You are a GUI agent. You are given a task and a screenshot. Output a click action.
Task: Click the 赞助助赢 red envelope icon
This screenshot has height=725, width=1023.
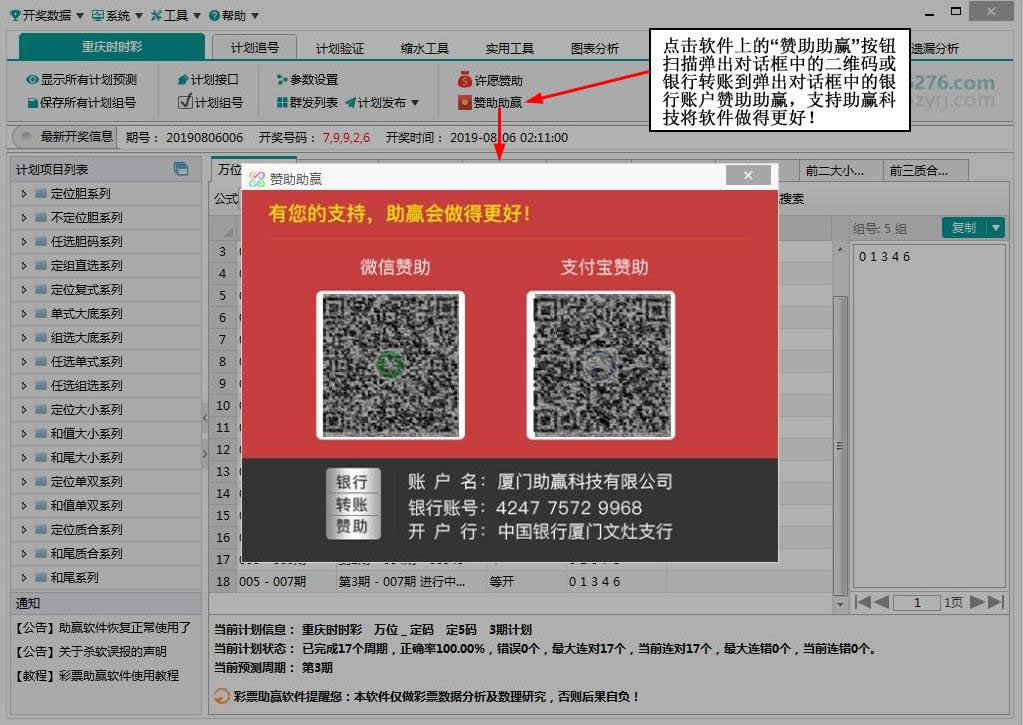[465, 102]
